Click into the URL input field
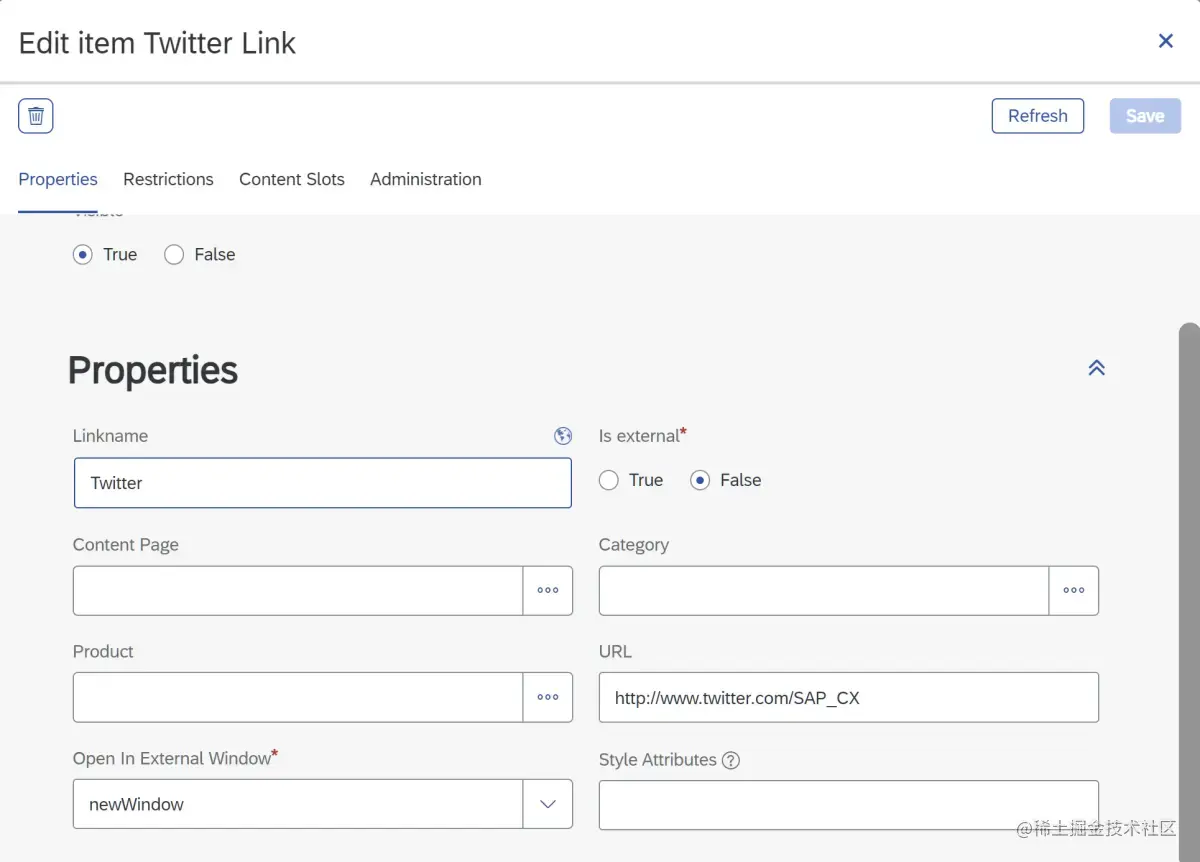This screenshot has height=862, width=1200. (848, 698)
